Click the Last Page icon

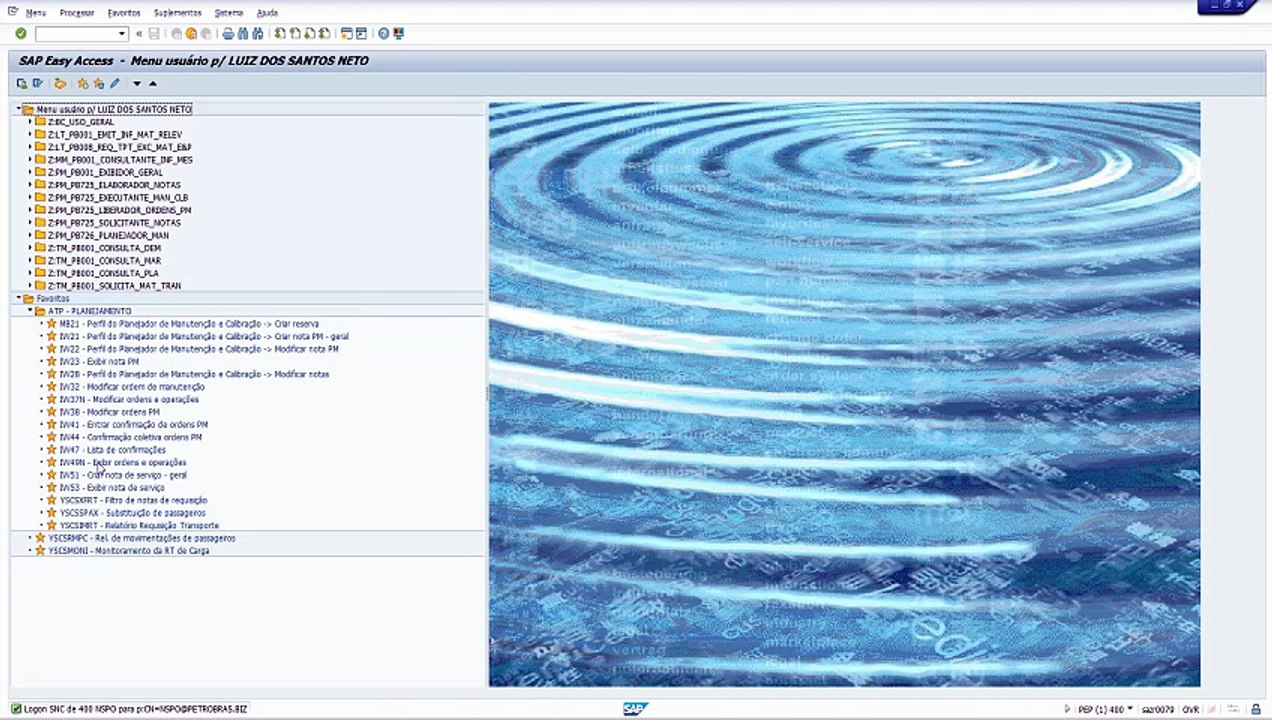pyautogui.click(x=324, y=34)
